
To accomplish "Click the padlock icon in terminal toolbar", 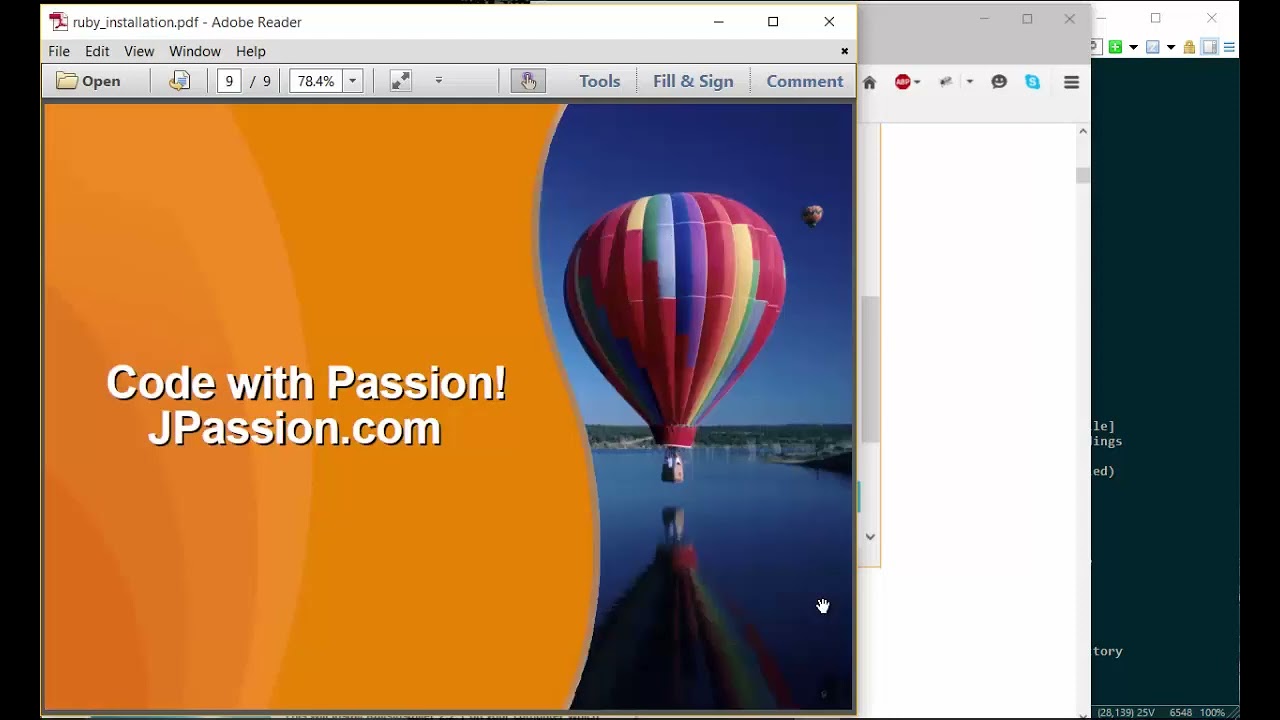I will [1189, 47].
